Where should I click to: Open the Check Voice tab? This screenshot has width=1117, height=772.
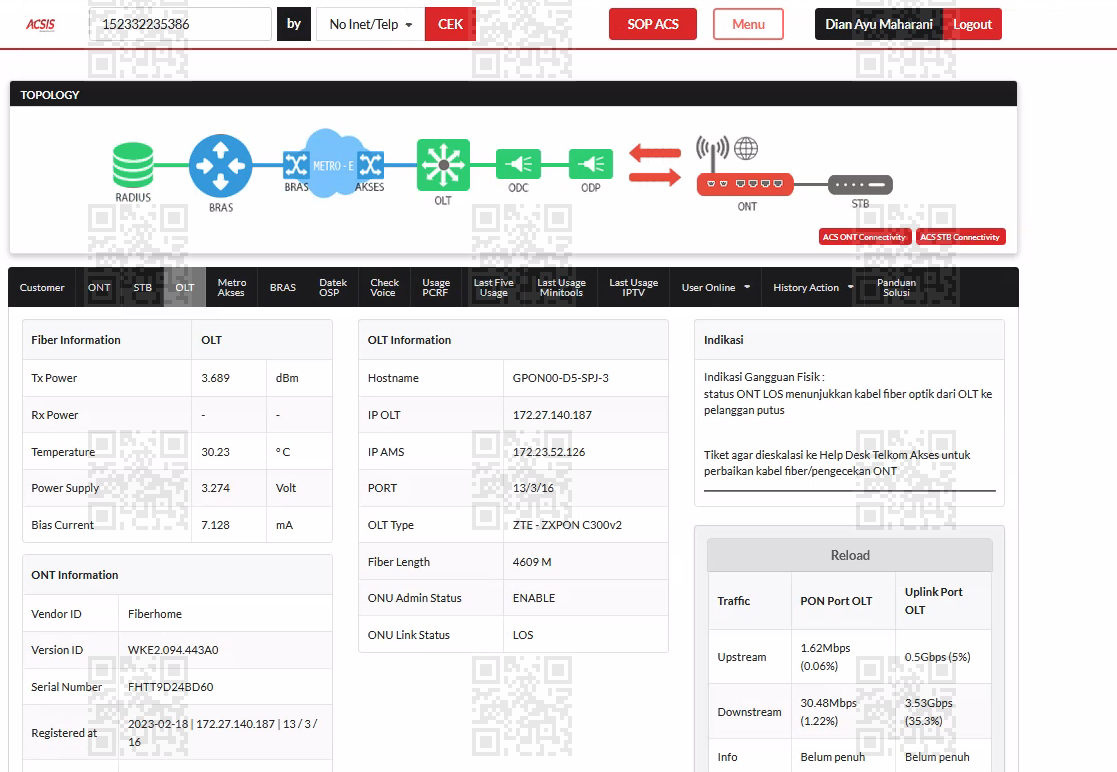[x=384, y=288]
